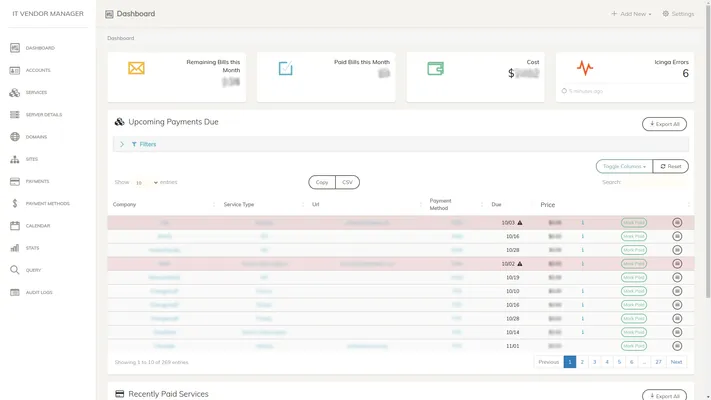Open the Domains globe icon
Viewport: 711px width, 400px height.
(15, 137)
